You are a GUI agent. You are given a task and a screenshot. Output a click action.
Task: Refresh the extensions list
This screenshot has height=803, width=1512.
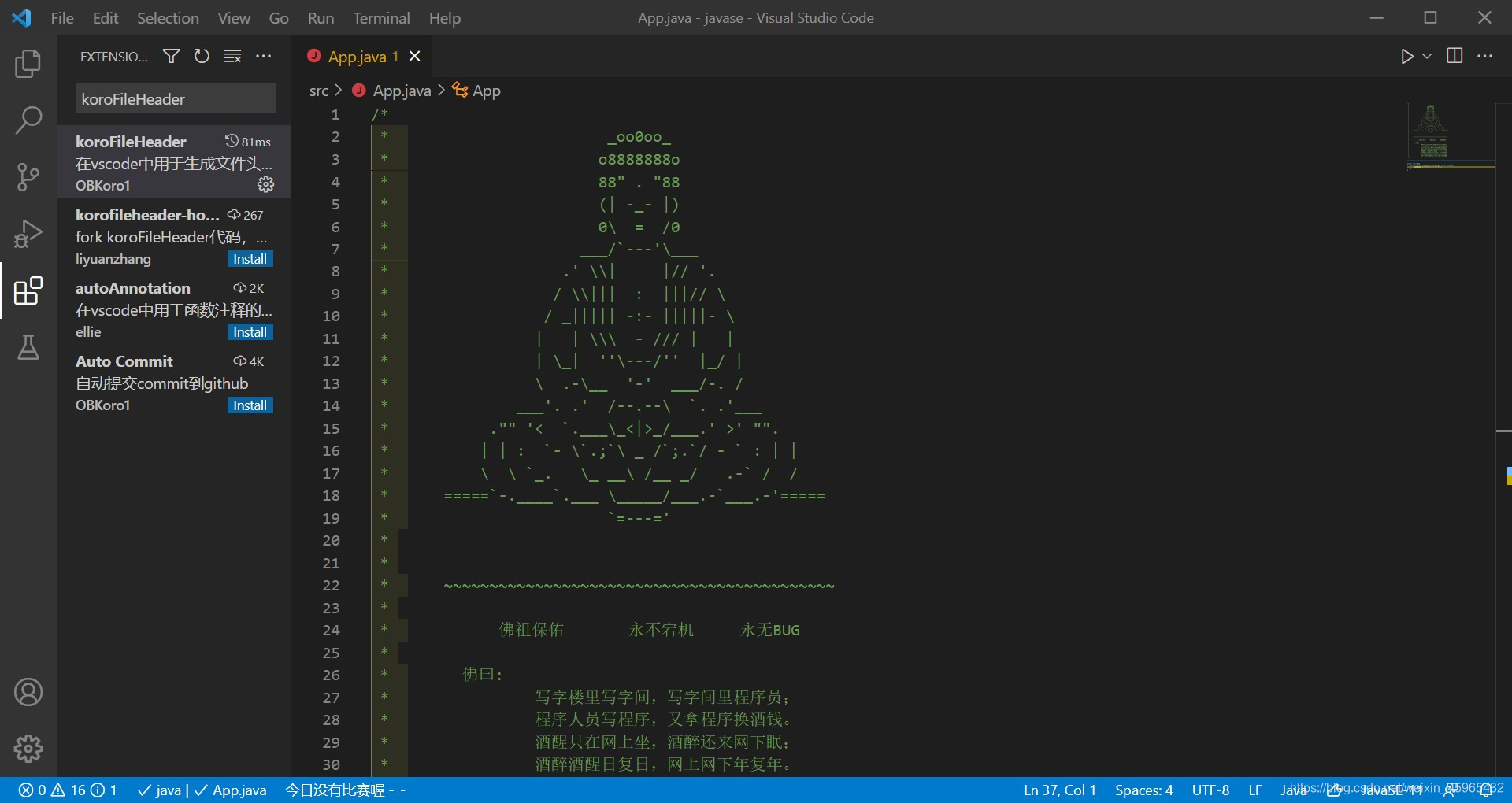[x=202, y=56]
